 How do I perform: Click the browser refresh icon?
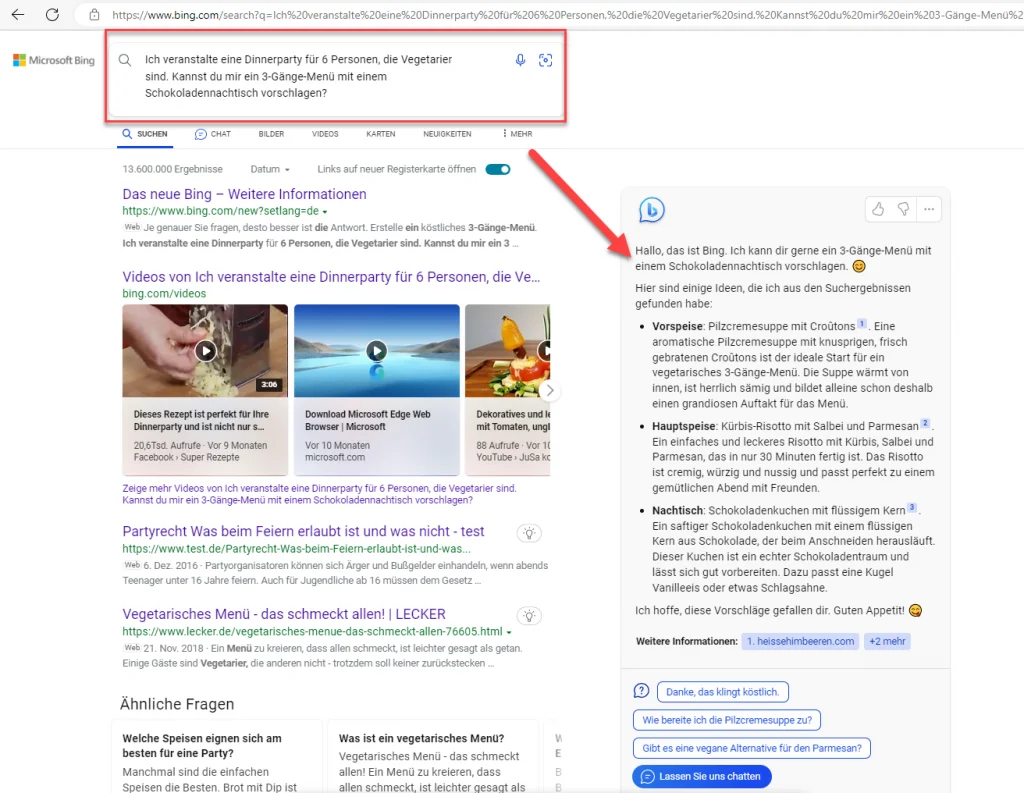(52, 15)
